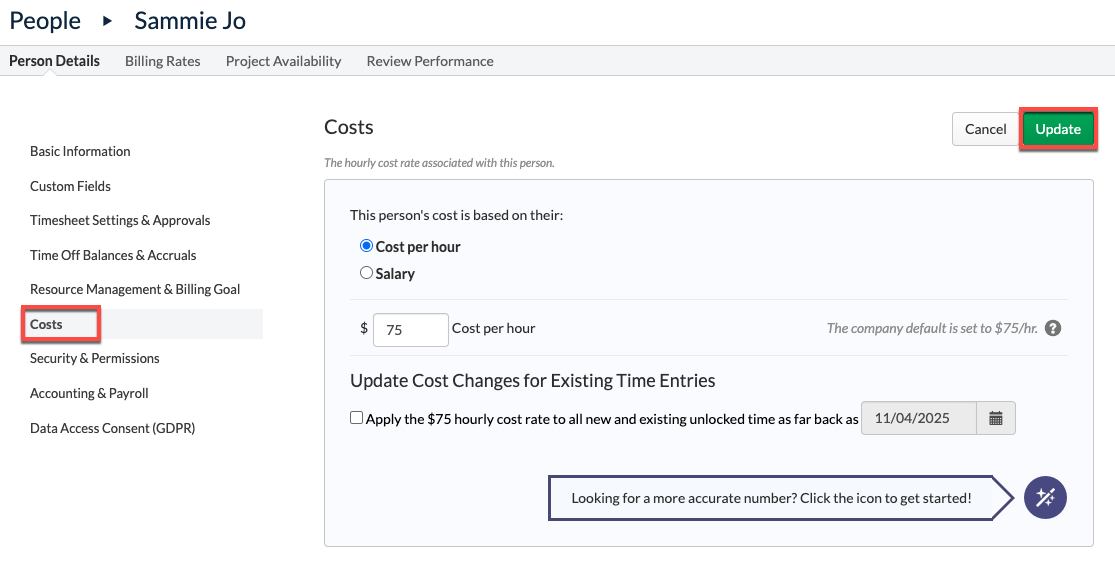Click the 'Update Cost Changes for Existing Time Entries' heading
Viewport: 1115px width, 570px height.
tap(533, 380)
